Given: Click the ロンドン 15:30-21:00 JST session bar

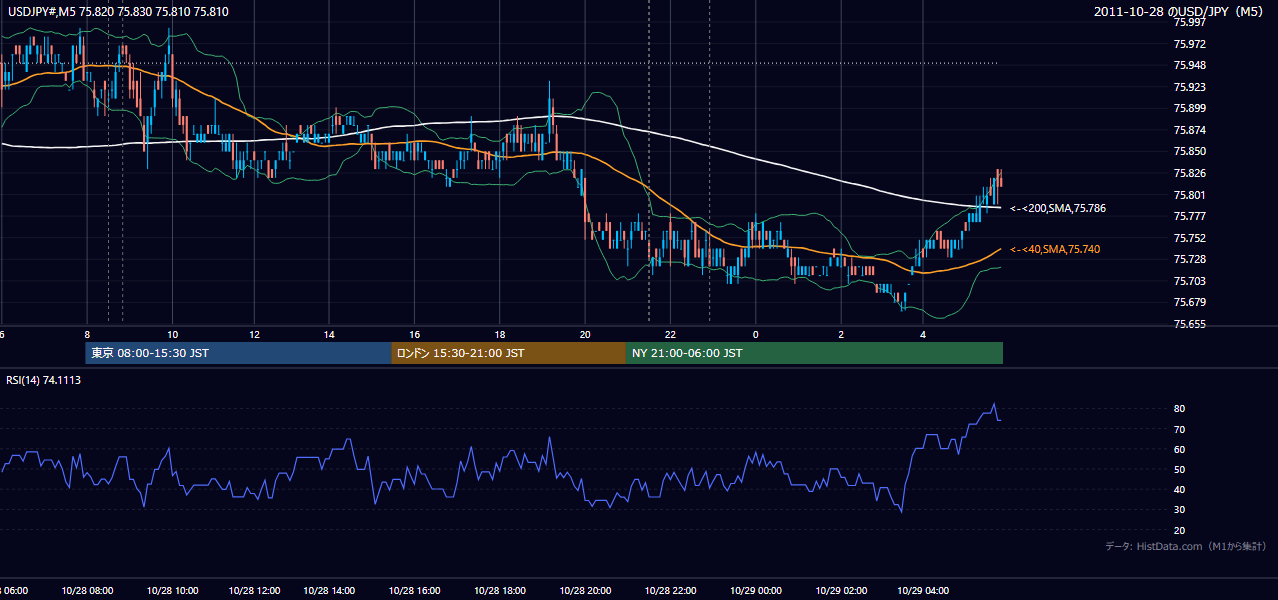Looking at the screenshot, I should tap(508, 353).
